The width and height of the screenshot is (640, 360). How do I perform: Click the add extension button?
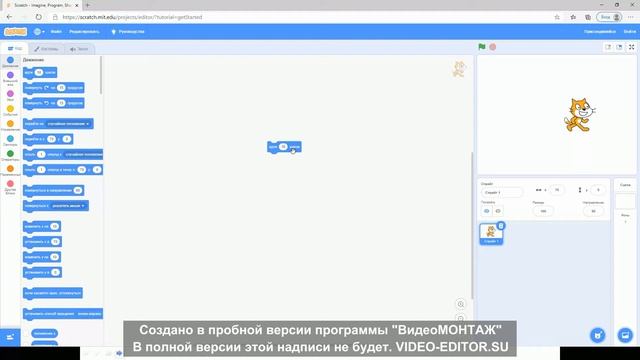(x=10, y=337)
